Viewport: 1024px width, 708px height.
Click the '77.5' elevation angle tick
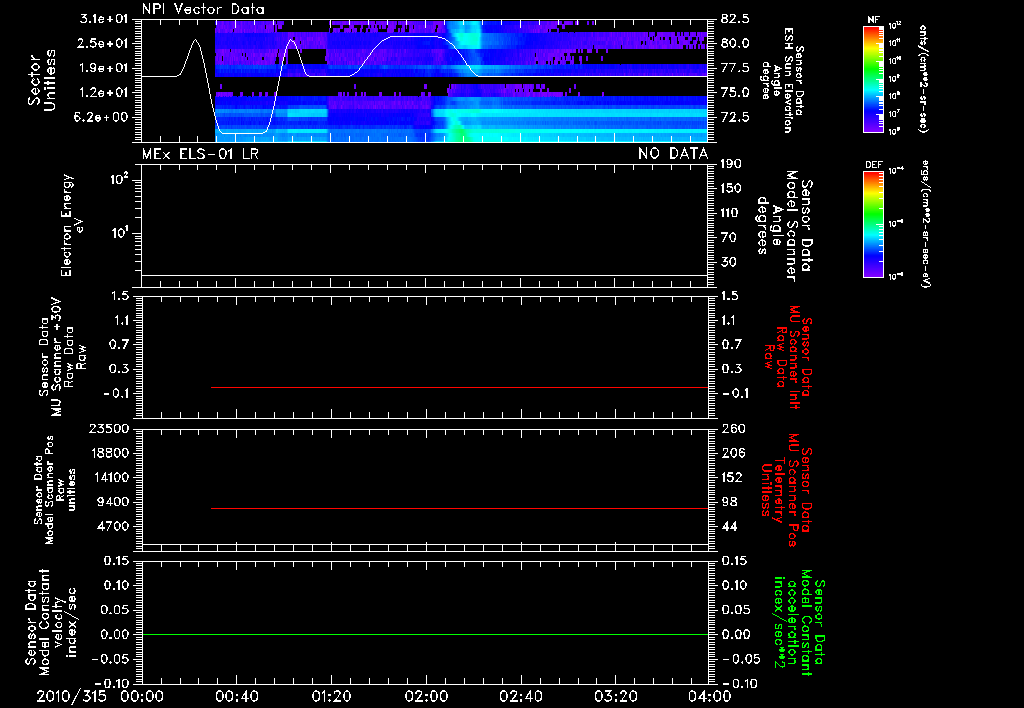[x=735, y=68]
